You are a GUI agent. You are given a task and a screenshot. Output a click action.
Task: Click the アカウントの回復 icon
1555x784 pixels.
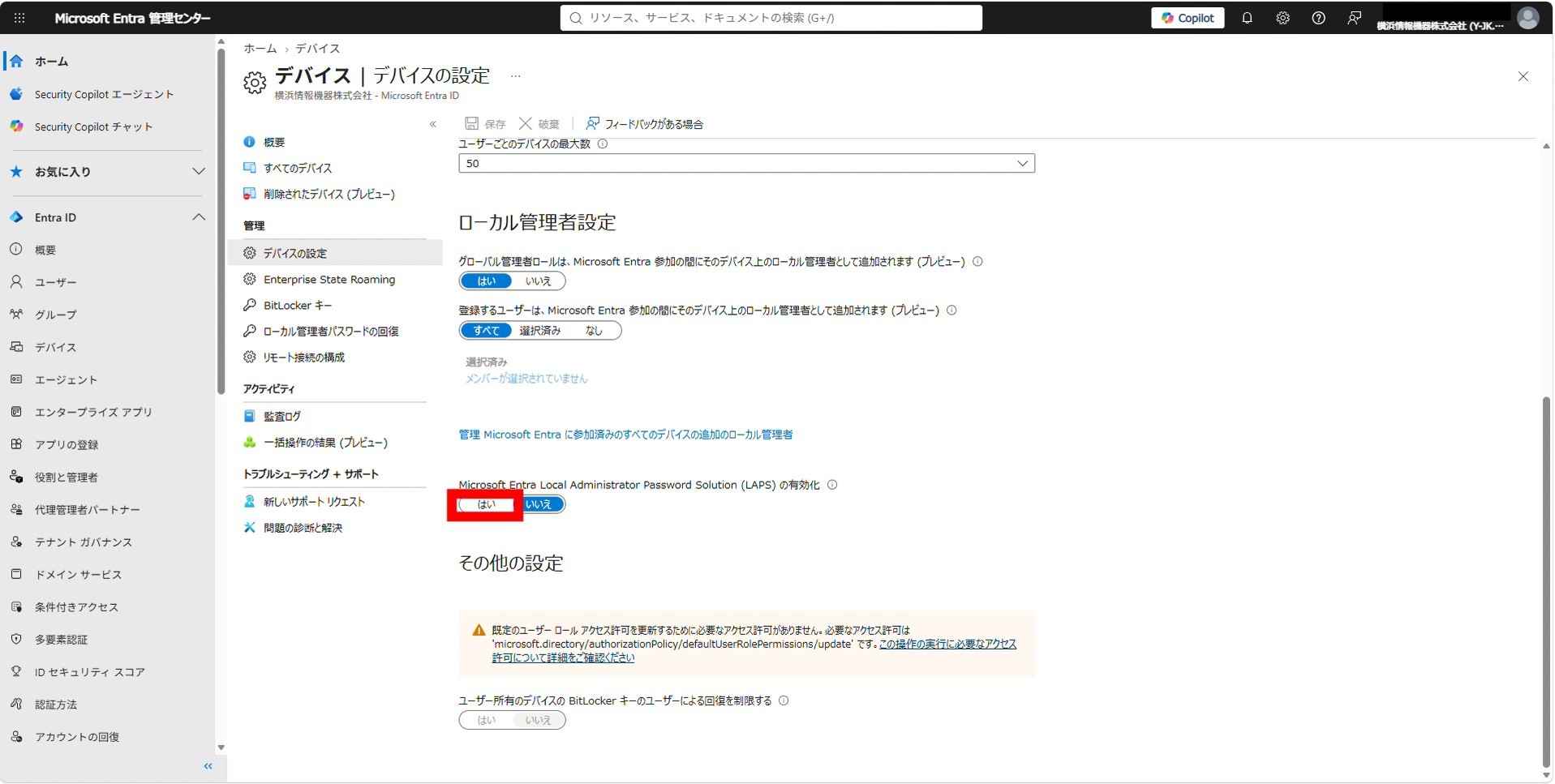[16, 736]
